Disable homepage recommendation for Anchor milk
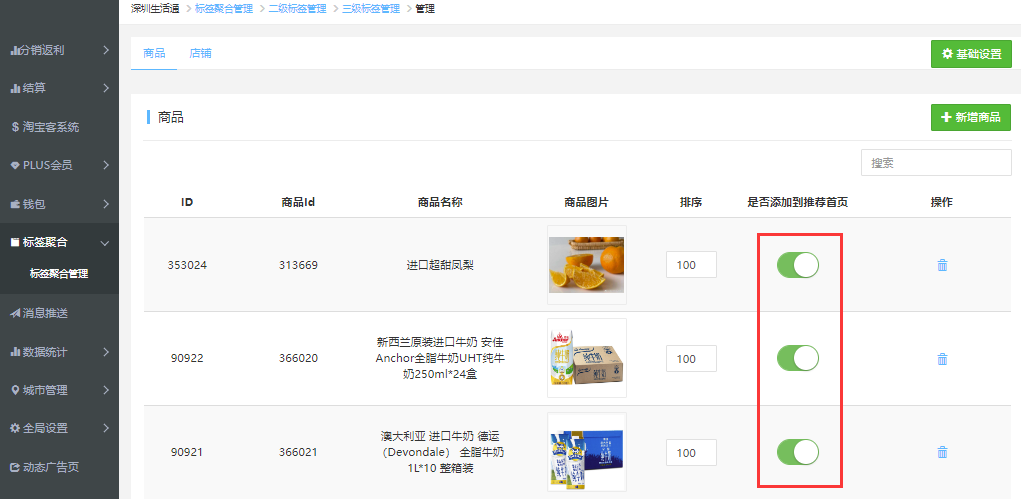Image resolution: width=1021 pixels, height=499 pixels. [x=798, y=358]
